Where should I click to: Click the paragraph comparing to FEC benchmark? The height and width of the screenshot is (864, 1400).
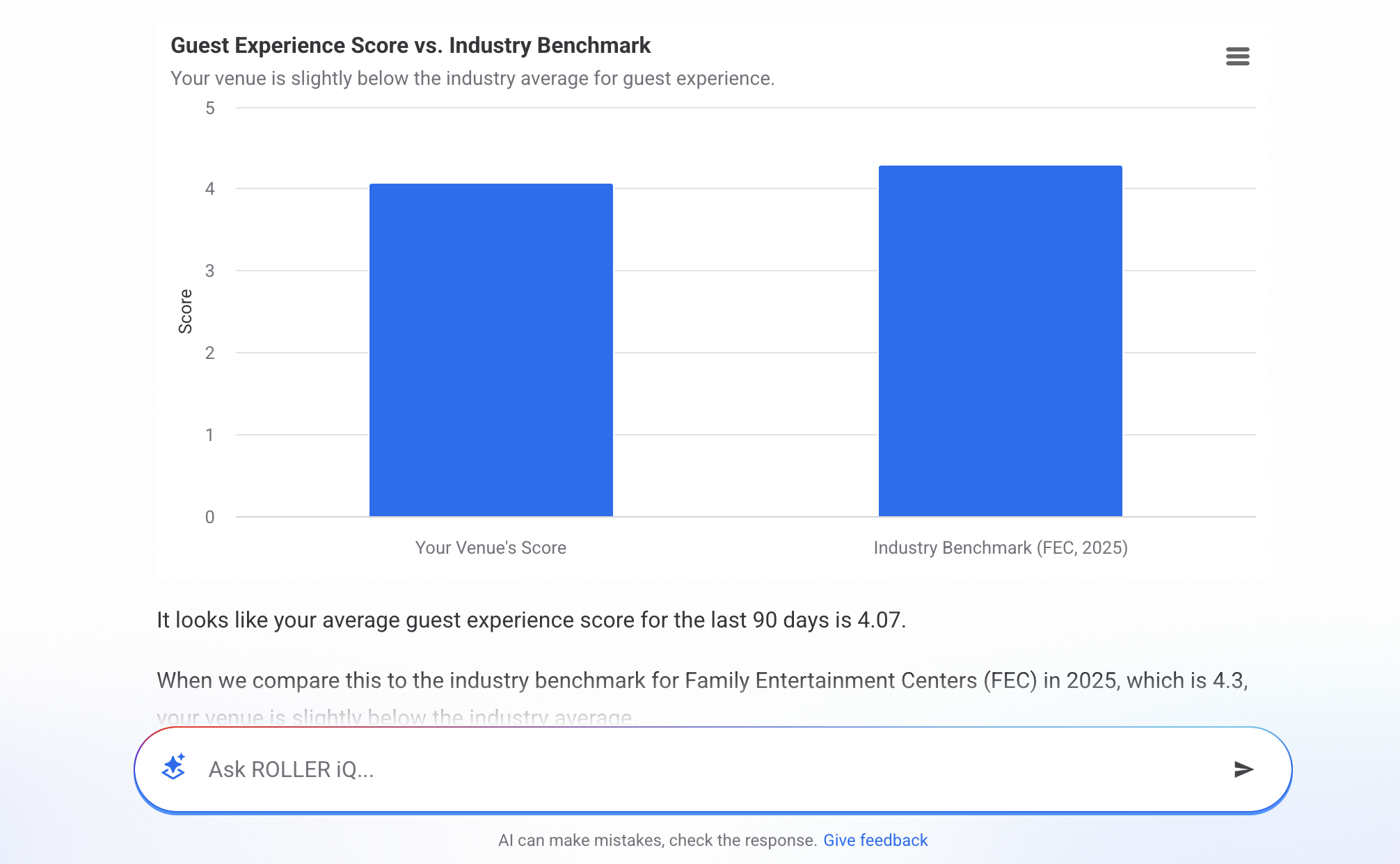tap(701, 680)
